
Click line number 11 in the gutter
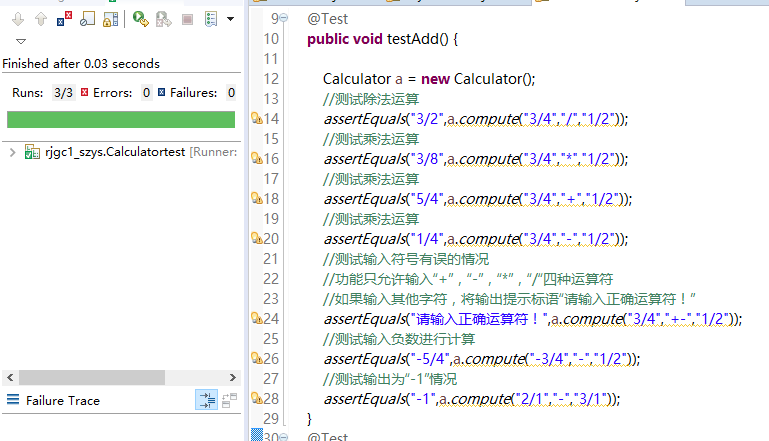[x=271, y=59]
